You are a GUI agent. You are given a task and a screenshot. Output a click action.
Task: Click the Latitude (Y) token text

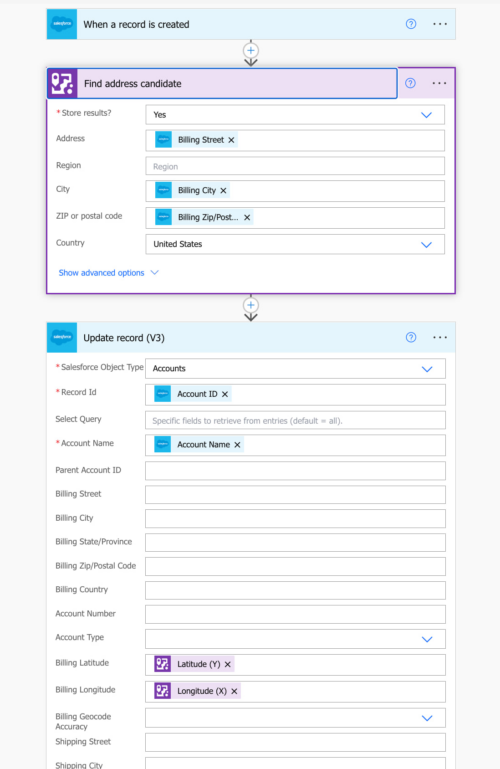click(199, 664)
